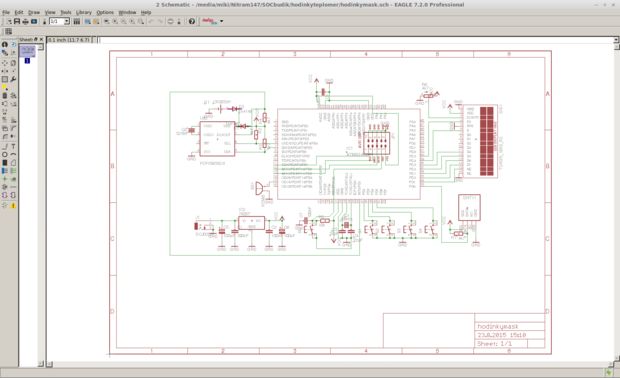Click the Save icon in toolbar
This screenshot has width=620, height=378.
17,21
